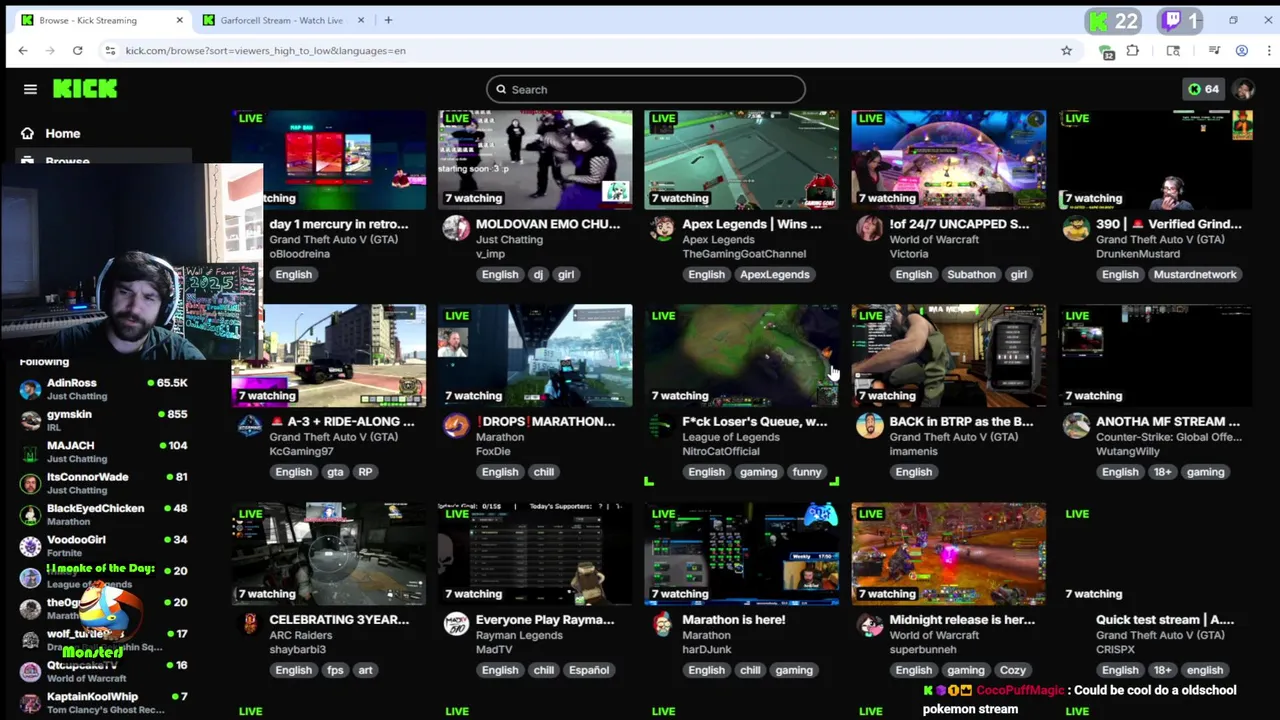The height and width of the screenshot is (720, 1280).
Task: Open MAJACH channel in Following list
Action: 104,452
